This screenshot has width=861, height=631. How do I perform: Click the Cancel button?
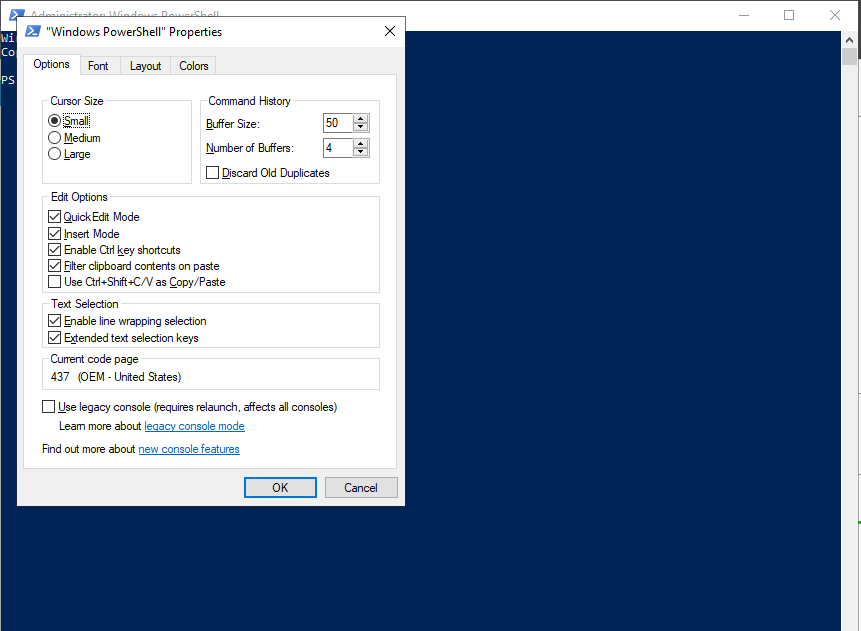pyautogui.click(x=361, y=488)
